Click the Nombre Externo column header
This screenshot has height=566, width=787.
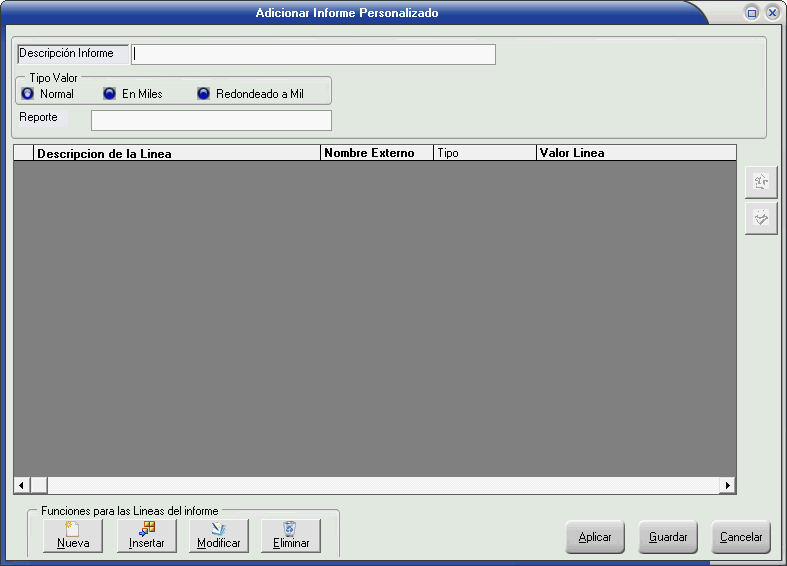click(x=376, y=153)
